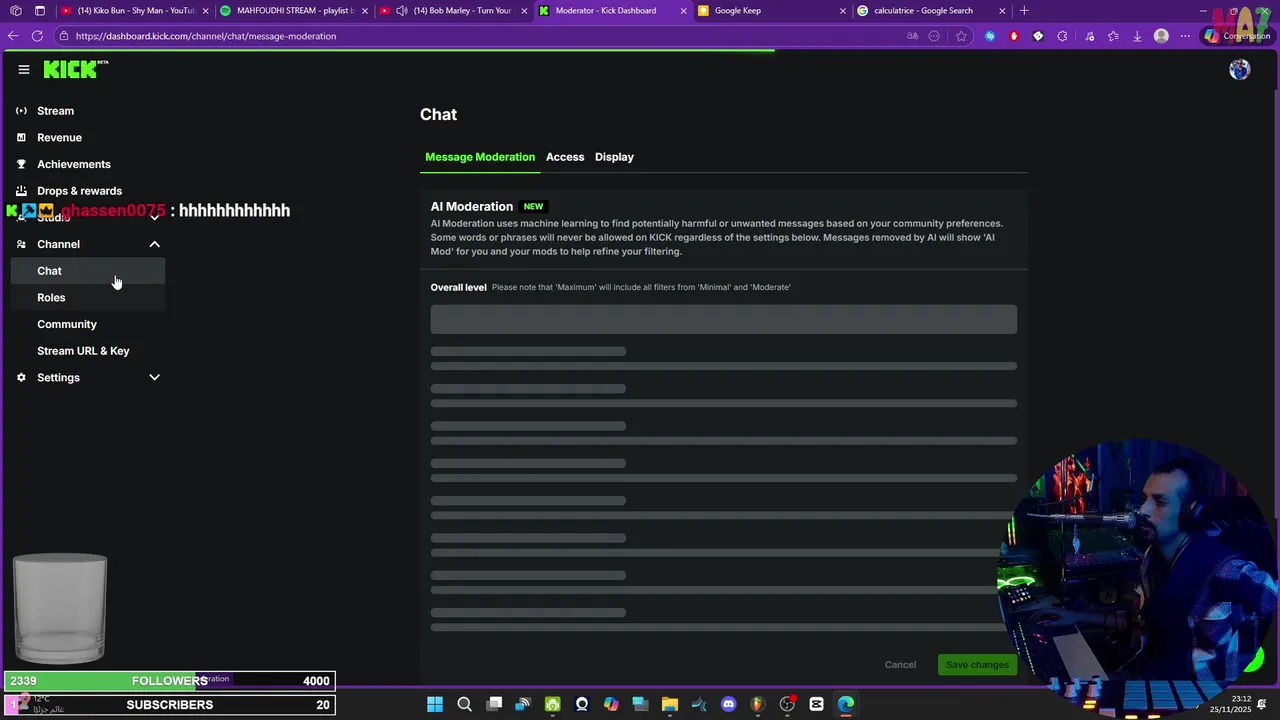1280x720 pixels.
Task: Open the profile avatar menu
Action: point(1239,70)
